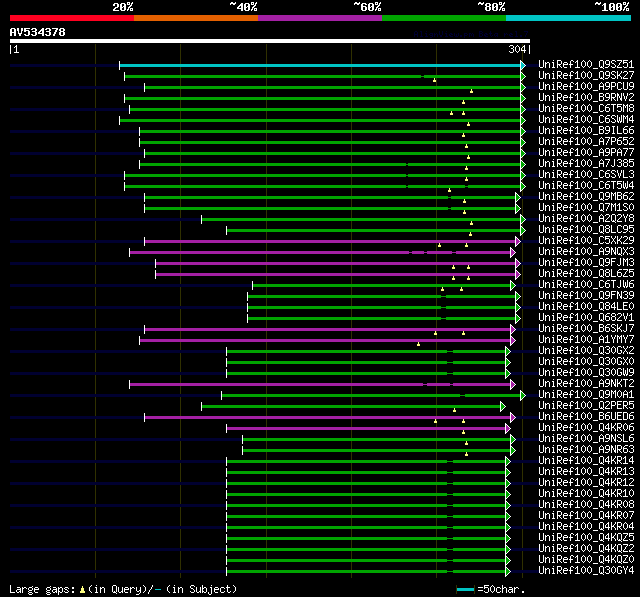The image size is (640, 597).
Task: Click the orange ~40% identity legend segment
Action: 196,18
